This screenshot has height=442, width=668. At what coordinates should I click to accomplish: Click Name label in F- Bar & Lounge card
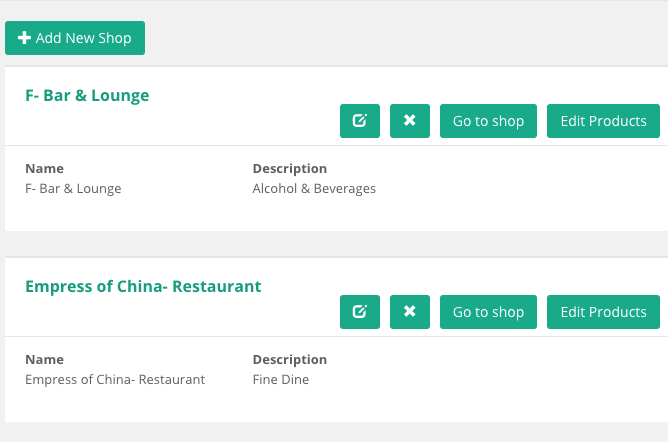tap(45, 169)
